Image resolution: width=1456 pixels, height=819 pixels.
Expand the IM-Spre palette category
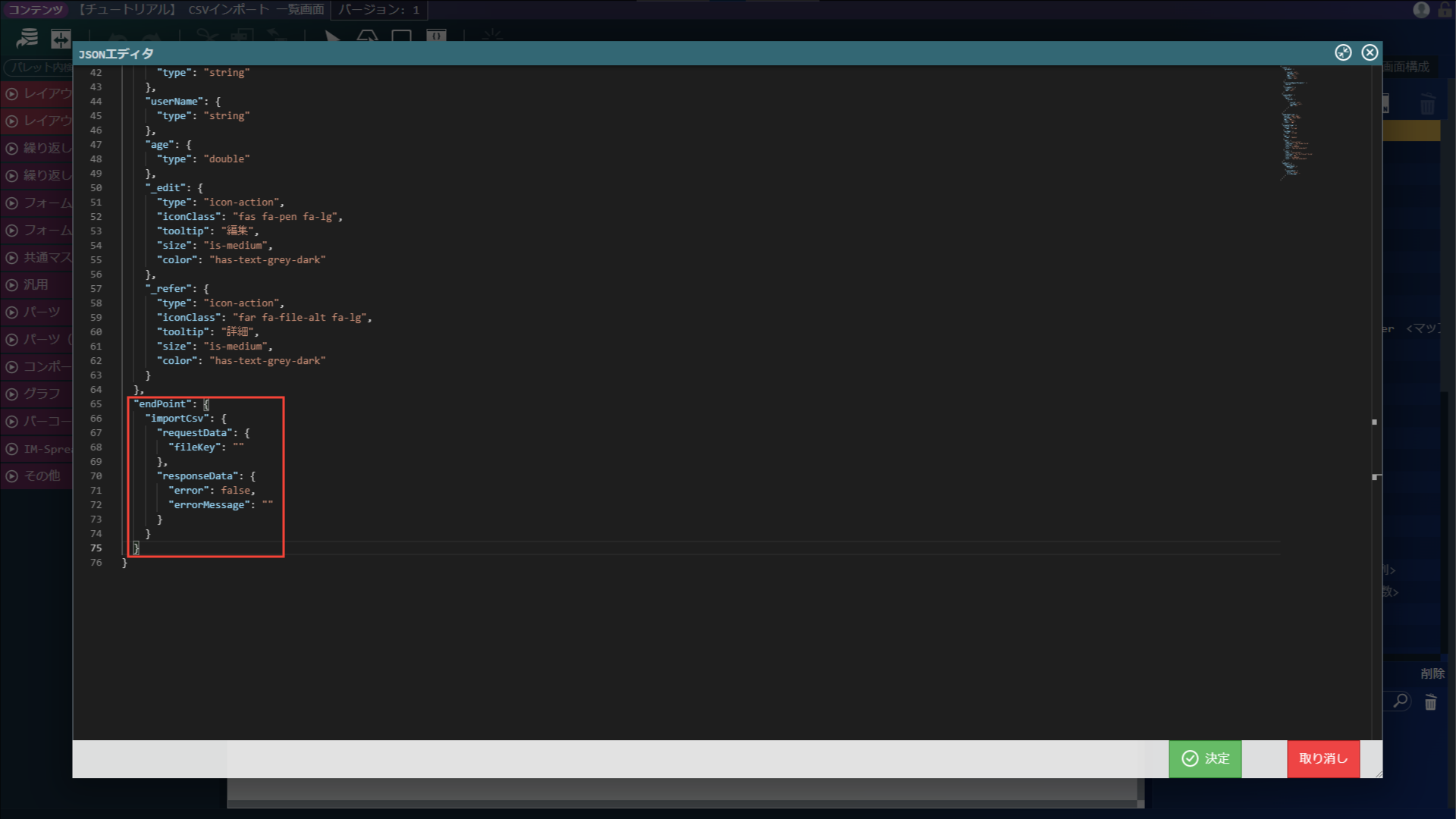pos(36,448)
